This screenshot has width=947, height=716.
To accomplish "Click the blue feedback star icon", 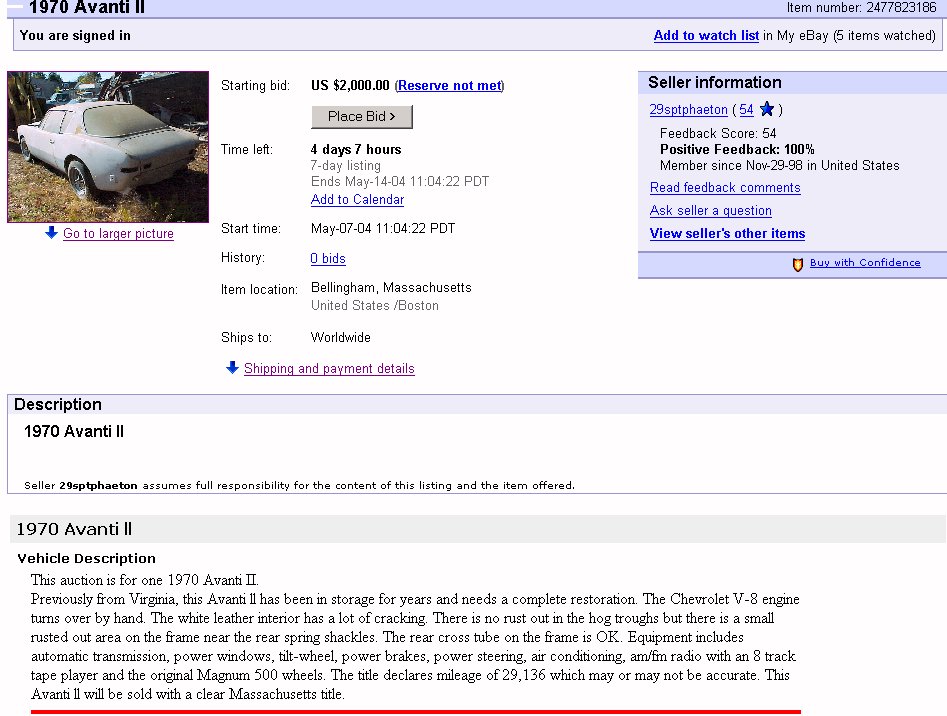I will point(766,109).
